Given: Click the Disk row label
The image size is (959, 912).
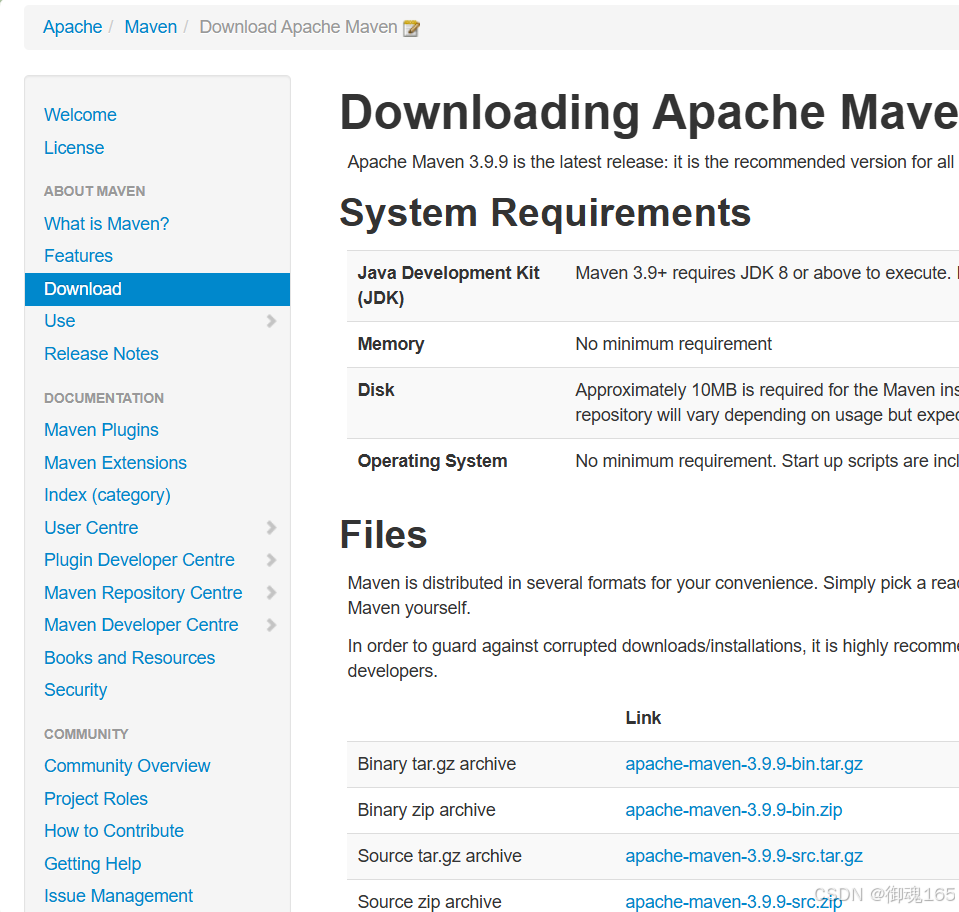Looking at the screenshot, I should point(376,390).
